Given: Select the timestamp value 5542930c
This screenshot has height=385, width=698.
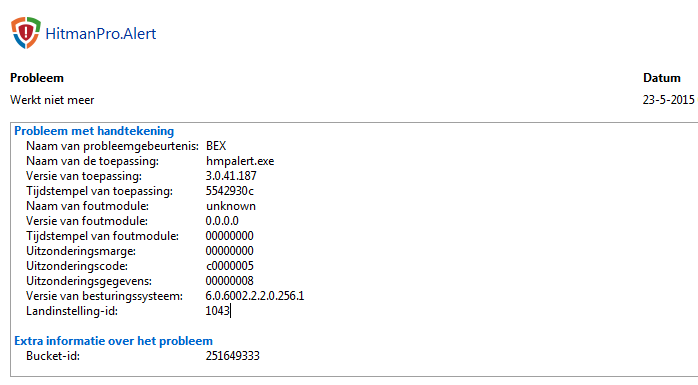Looking at the screenshot, I should tap(230, 191).
